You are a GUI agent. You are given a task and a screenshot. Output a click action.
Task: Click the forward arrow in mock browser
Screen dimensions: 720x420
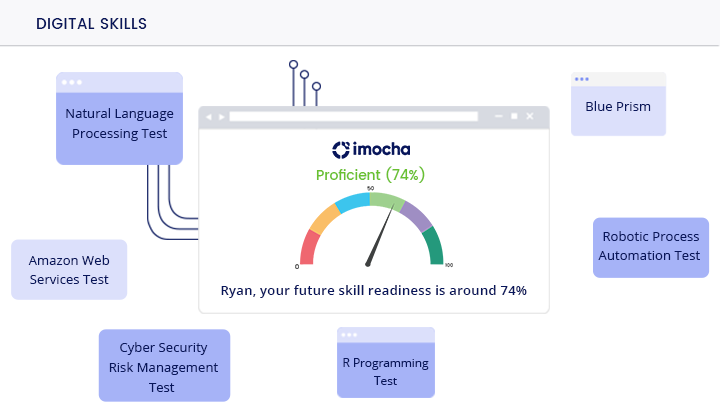[x=222, y=117]
